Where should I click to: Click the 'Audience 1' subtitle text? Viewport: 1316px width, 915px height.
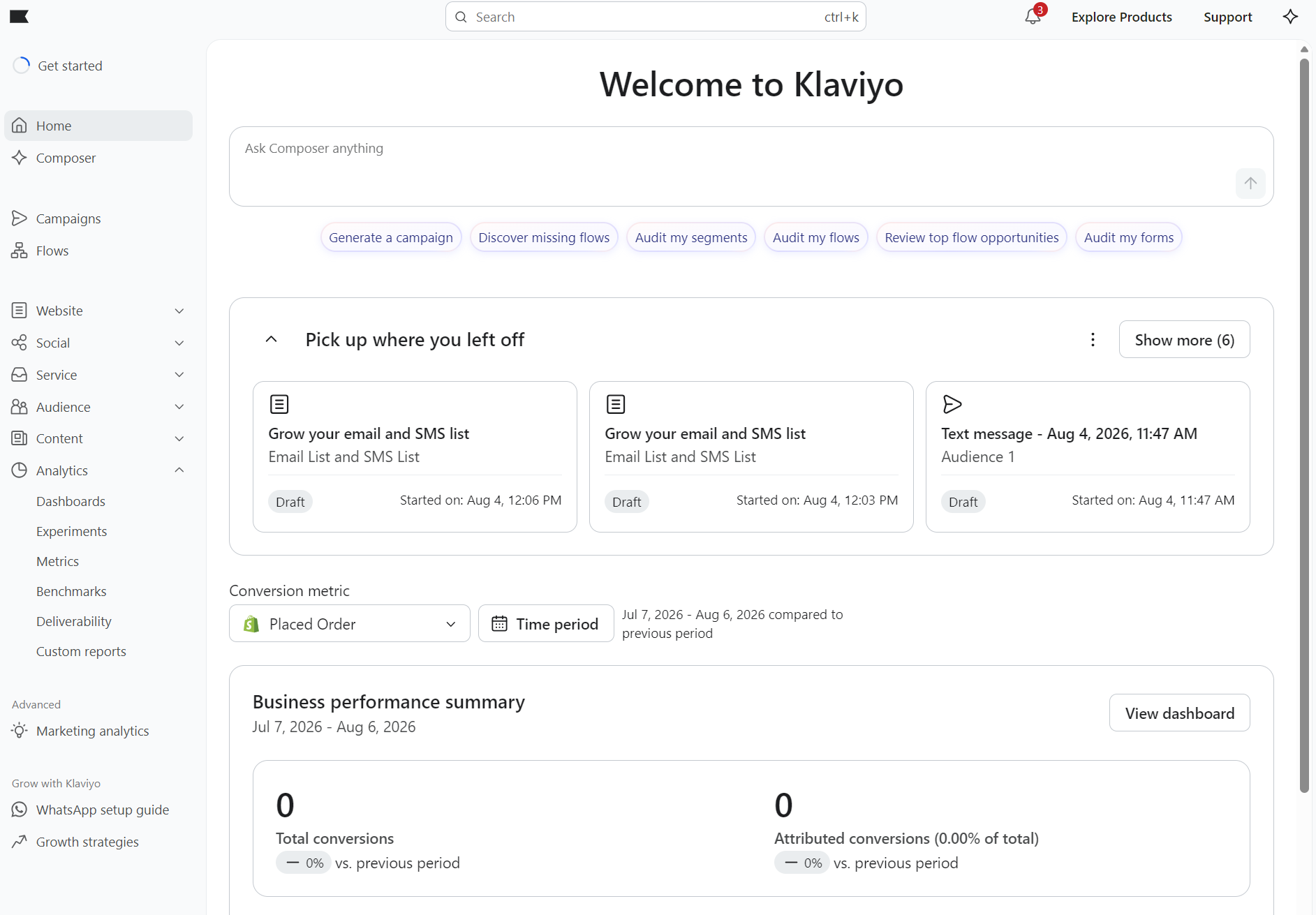click(x=978, y=456)
